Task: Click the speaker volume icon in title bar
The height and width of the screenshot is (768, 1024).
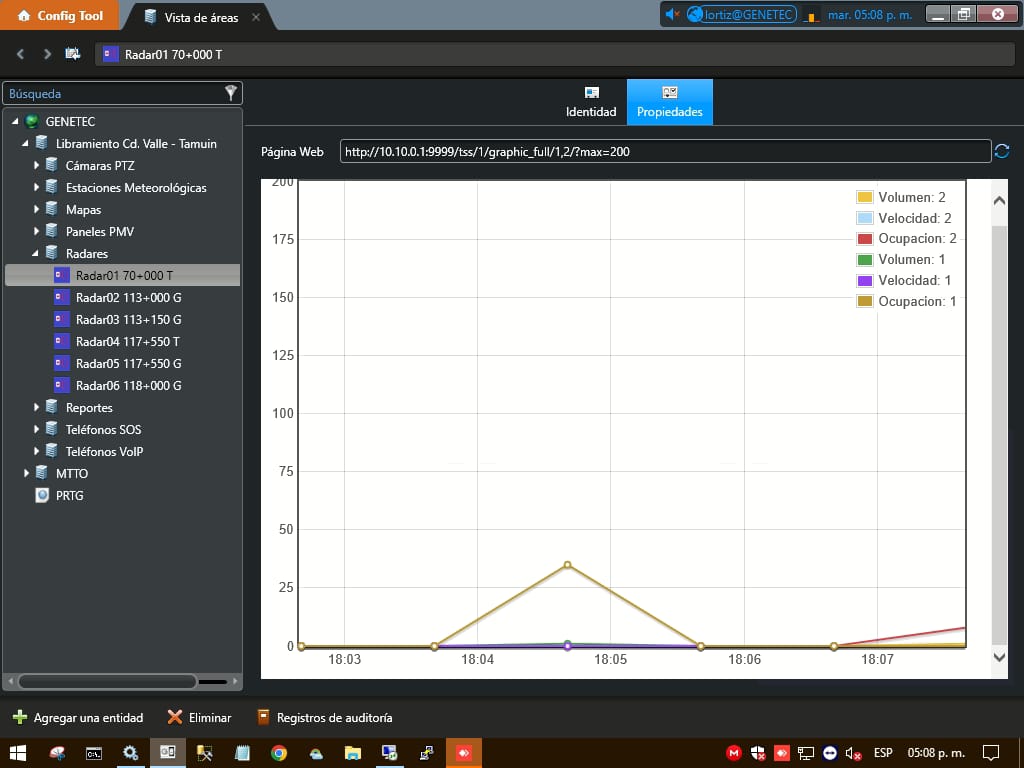Action: [672, 14]
